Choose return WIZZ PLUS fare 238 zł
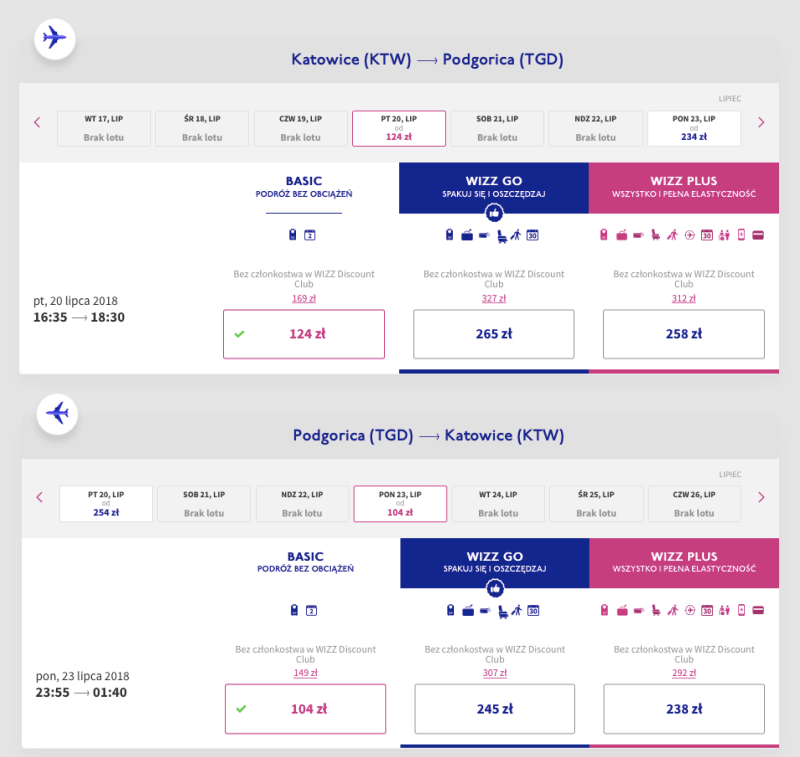Viewport: 800px width, 757px height. point(684,709)
